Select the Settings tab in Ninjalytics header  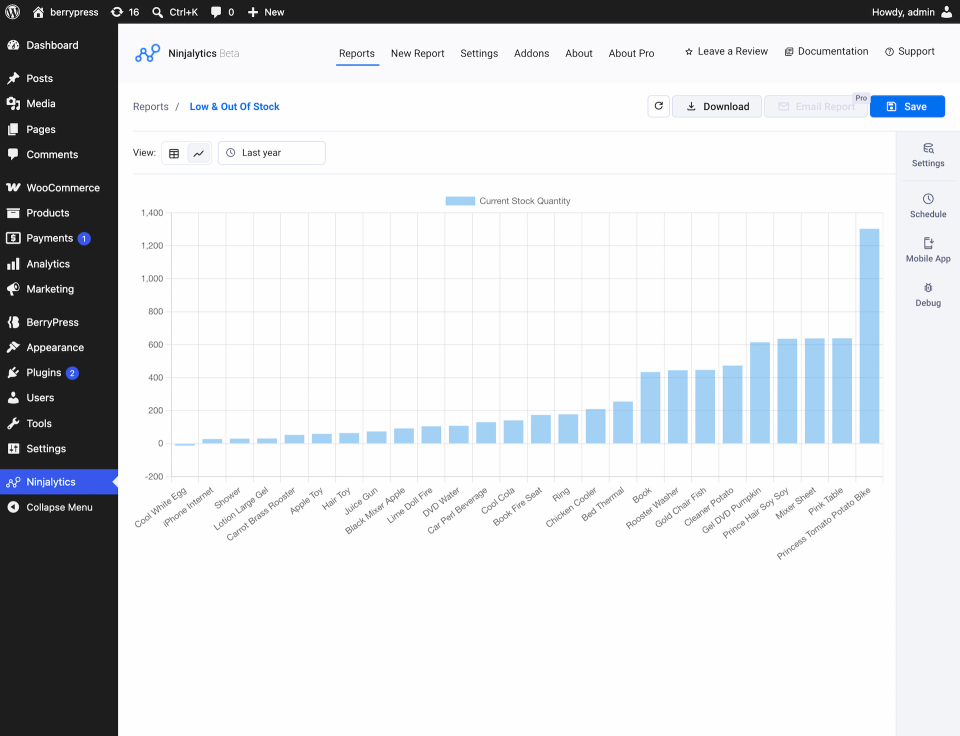pyautogui.click(x=479, y=53)
